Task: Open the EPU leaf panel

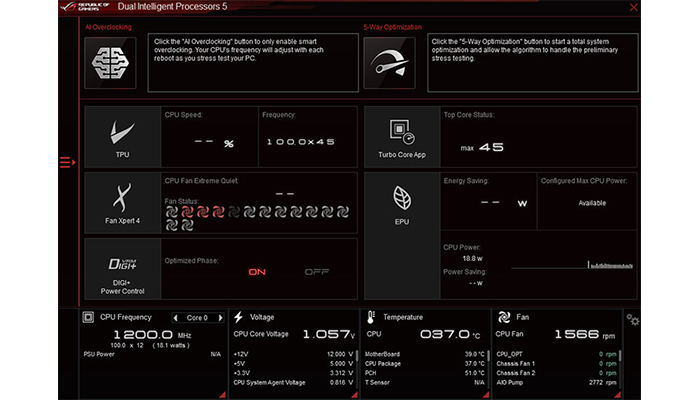Action: pyautogui.click(x=402, y=236)
